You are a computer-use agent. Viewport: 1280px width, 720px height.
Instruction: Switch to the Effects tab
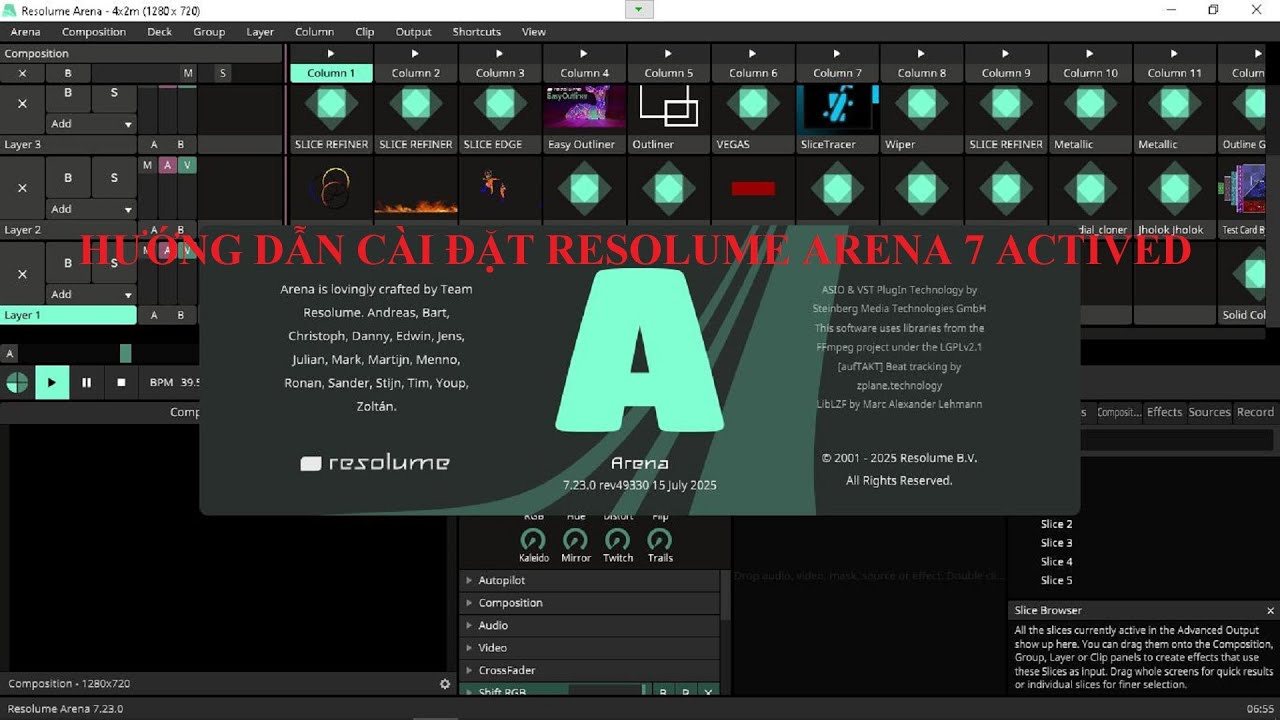point(1164,412)
